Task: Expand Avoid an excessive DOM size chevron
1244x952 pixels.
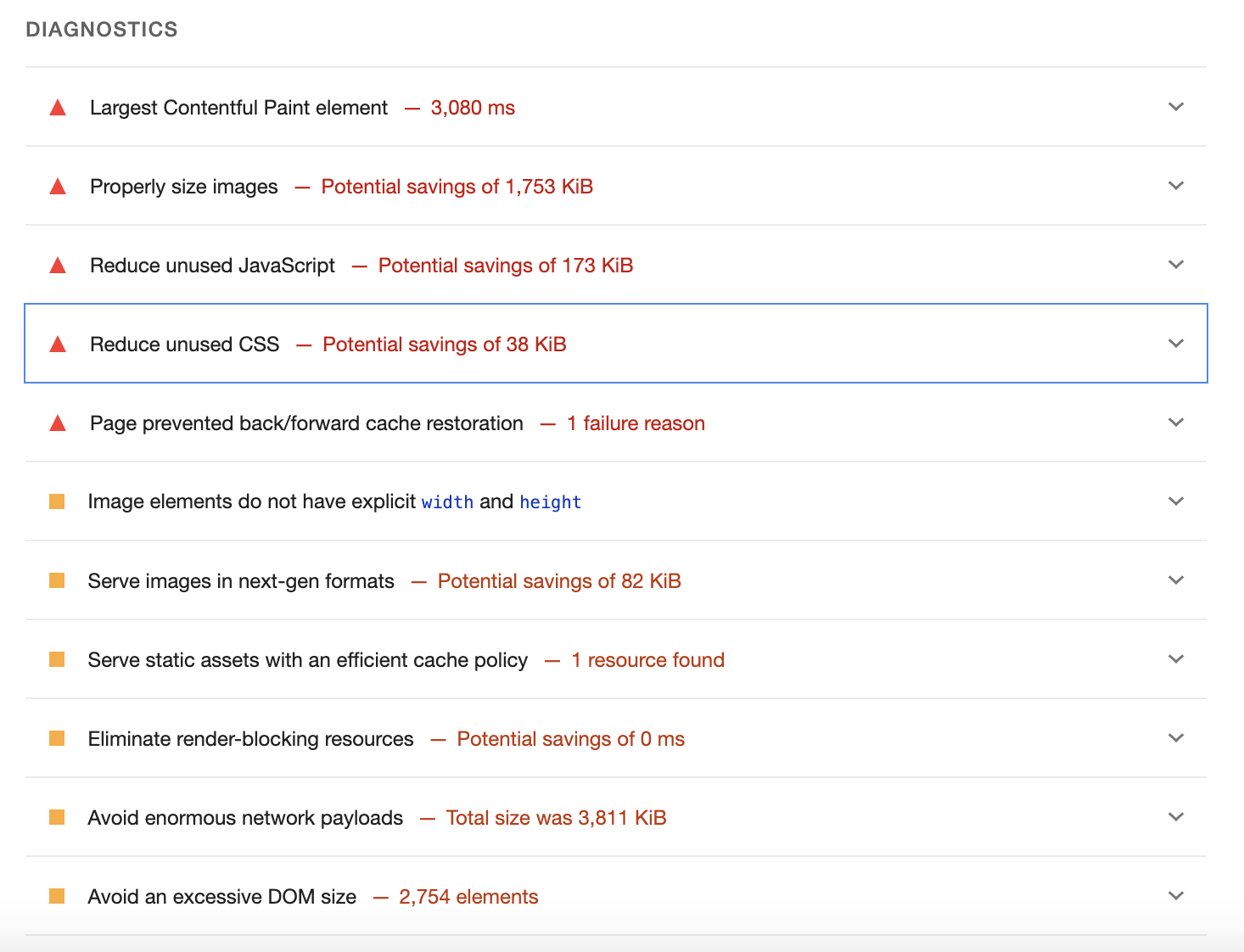Action: click(1175, 896)
